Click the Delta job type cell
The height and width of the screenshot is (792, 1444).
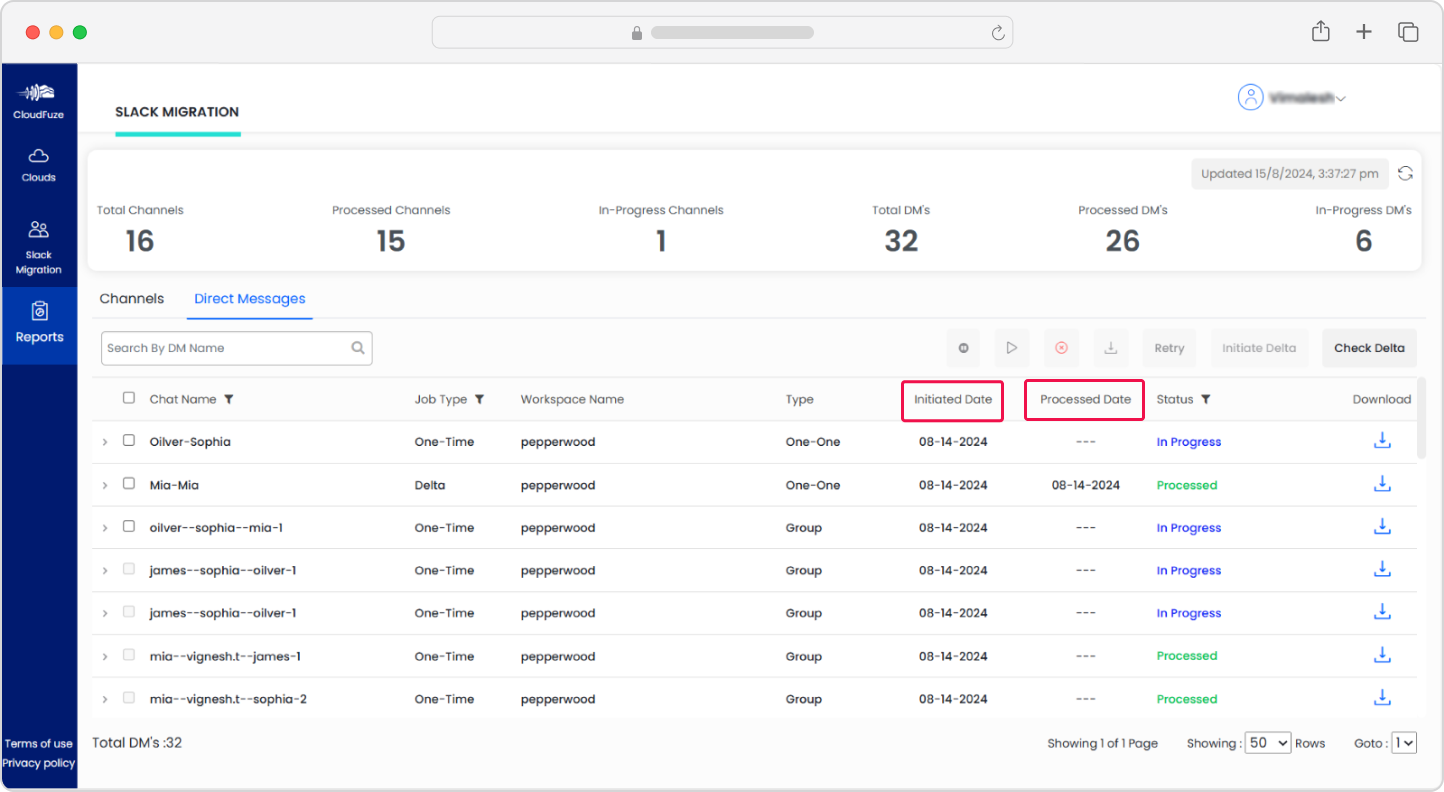point(430,485)
